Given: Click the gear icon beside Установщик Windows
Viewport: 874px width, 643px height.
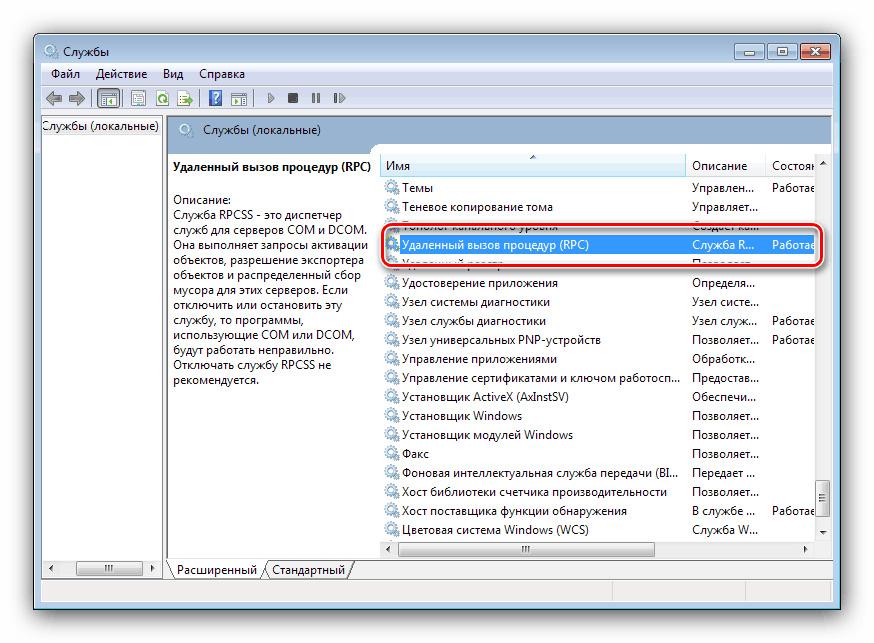Looking at the screenshot, I should (x=392, y=415).
